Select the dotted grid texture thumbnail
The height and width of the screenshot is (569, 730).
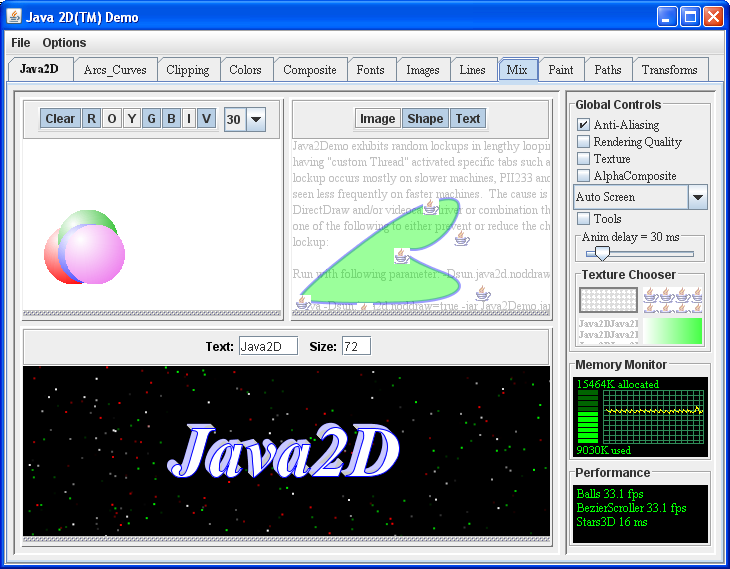pyautogui.click(x=608, y=300)
